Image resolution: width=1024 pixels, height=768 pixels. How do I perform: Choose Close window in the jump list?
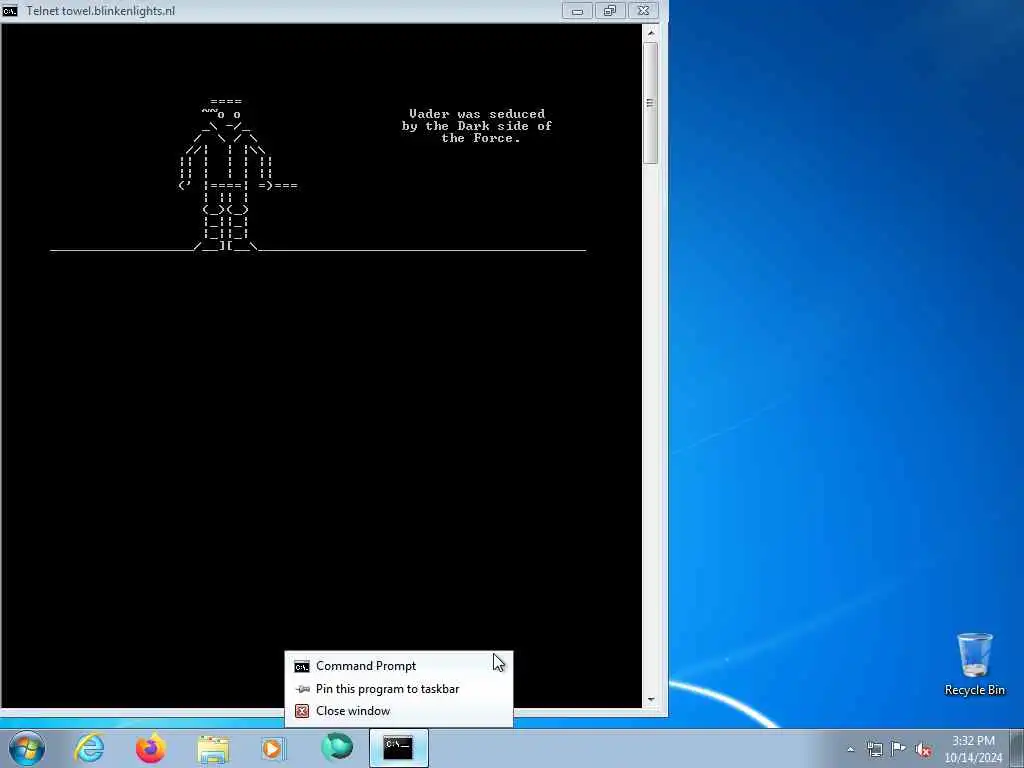(398, 711)
